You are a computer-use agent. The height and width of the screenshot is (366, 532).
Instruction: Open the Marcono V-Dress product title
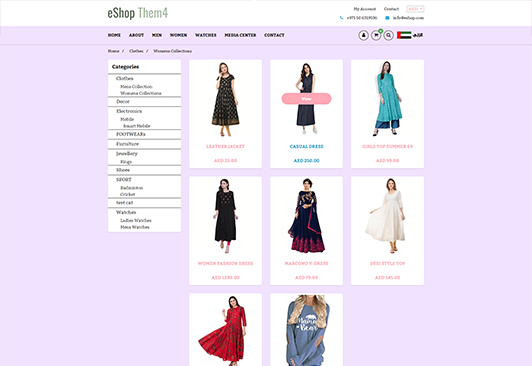point(306,264)
